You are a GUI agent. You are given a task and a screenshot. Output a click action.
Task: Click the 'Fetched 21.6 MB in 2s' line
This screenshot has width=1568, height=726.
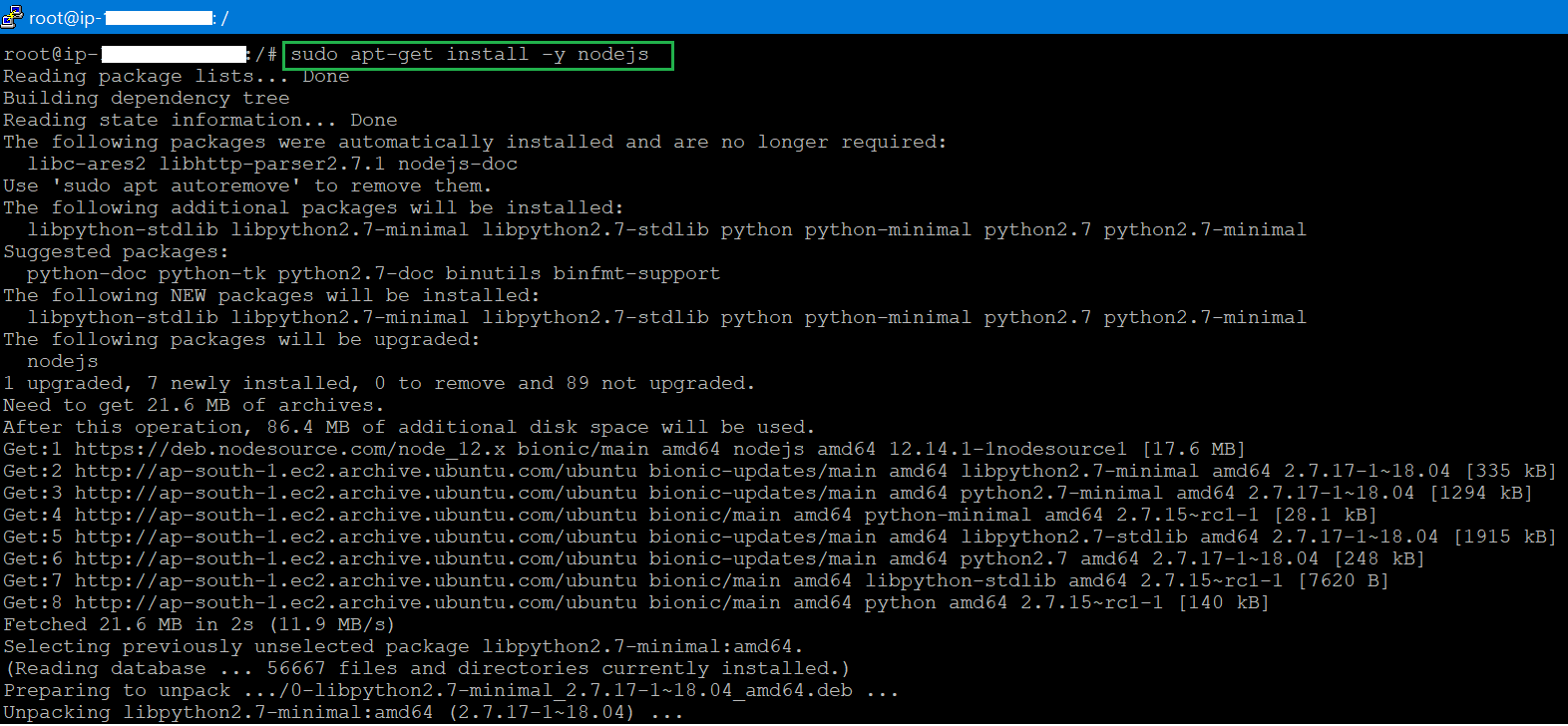click(x=198, y=625)
